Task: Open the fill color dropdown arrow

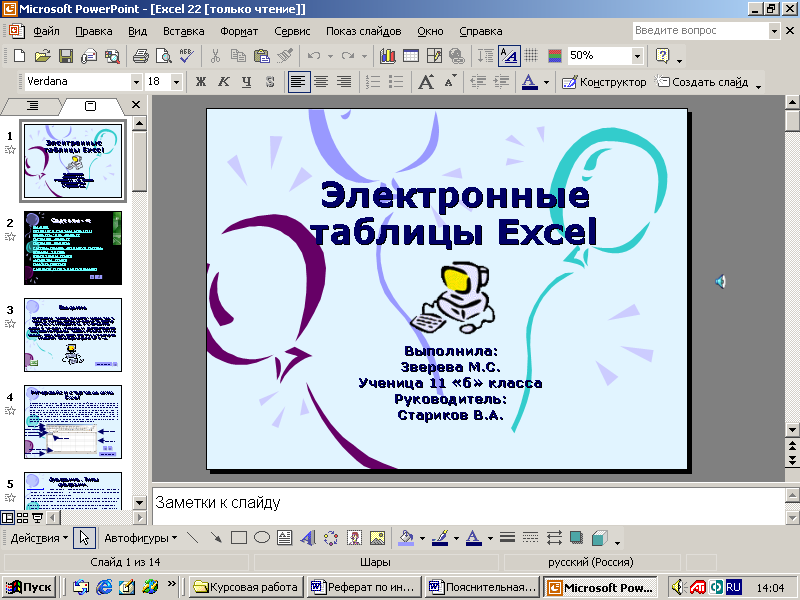Action: [422, 538]
